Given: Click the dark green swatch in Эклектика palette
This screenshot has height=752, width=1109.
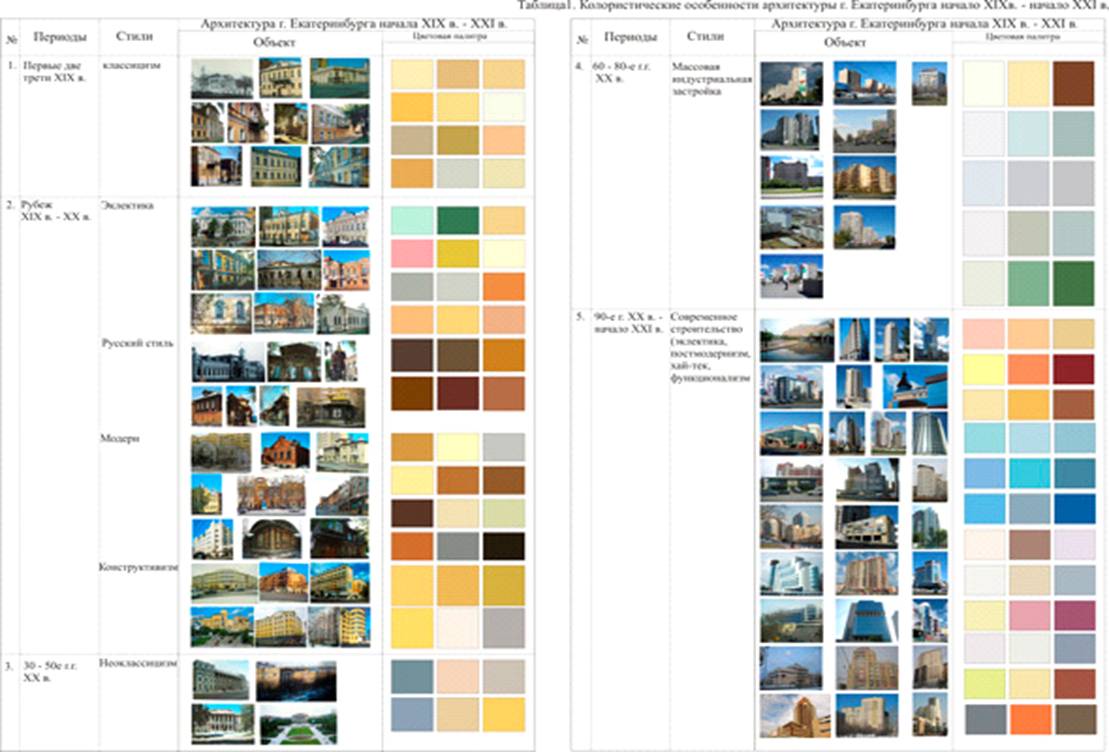Looking at the screenshot, I should (x=457, y=220).
